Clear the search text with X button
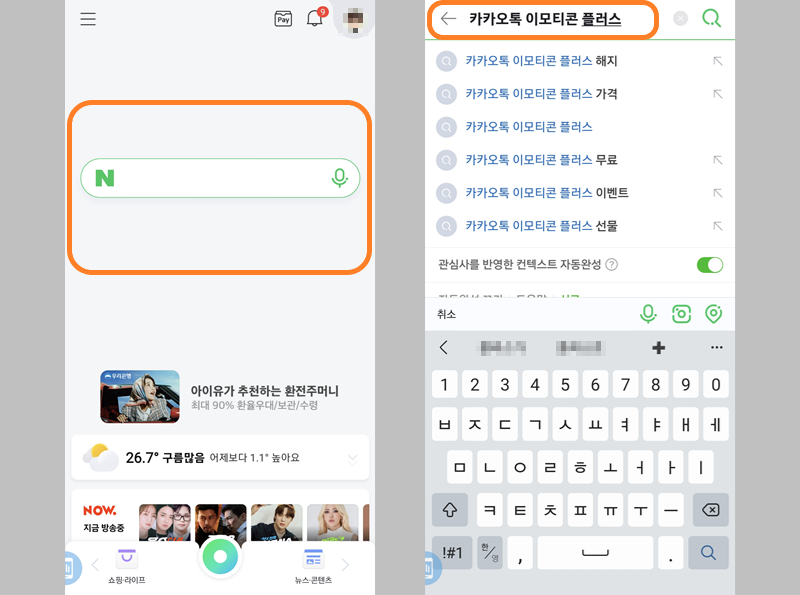 click(680, 19)
